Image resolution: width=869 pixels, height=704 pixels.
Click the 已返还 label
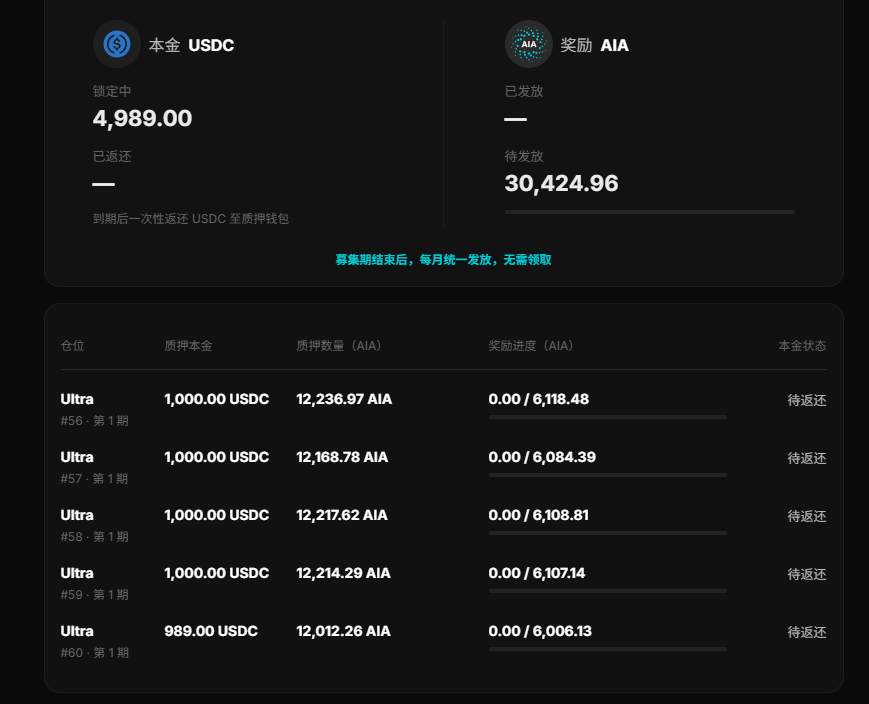(x=112, y=156)
